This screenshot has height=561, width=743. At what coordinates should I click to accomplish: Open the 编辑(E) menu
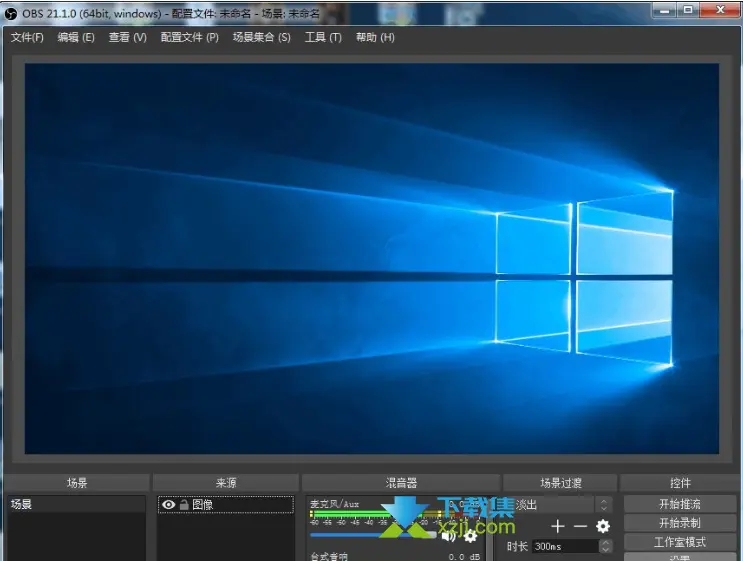(x=76, y=37)
